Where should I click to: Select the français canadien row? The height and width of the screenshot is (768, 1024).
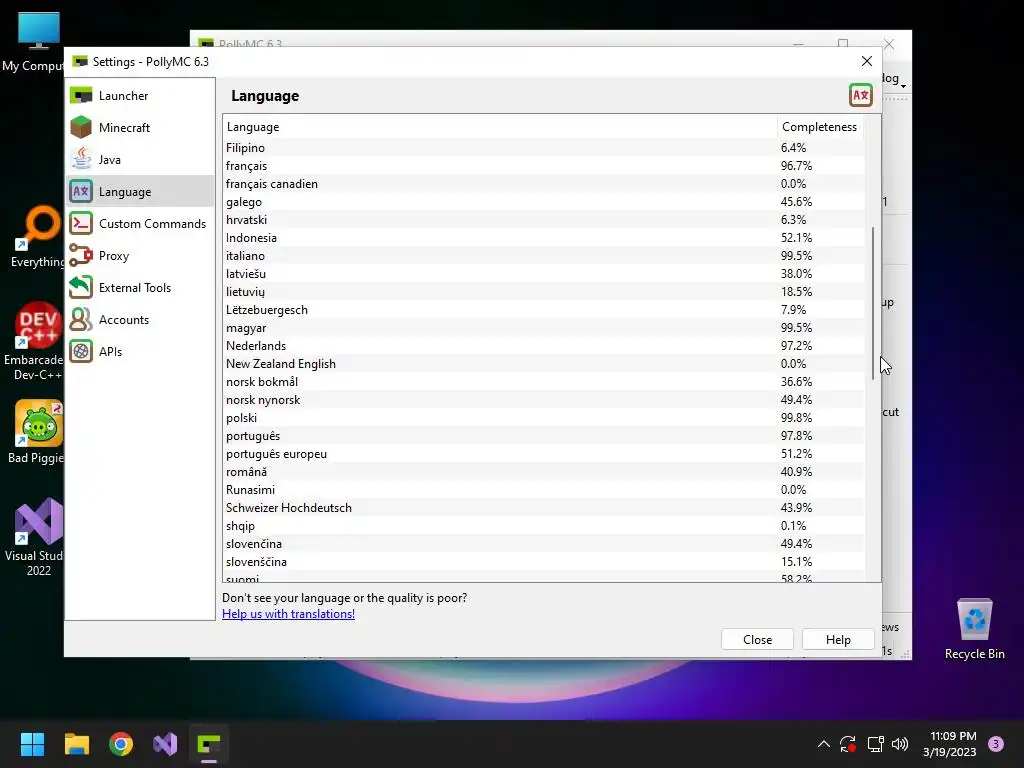544,184
